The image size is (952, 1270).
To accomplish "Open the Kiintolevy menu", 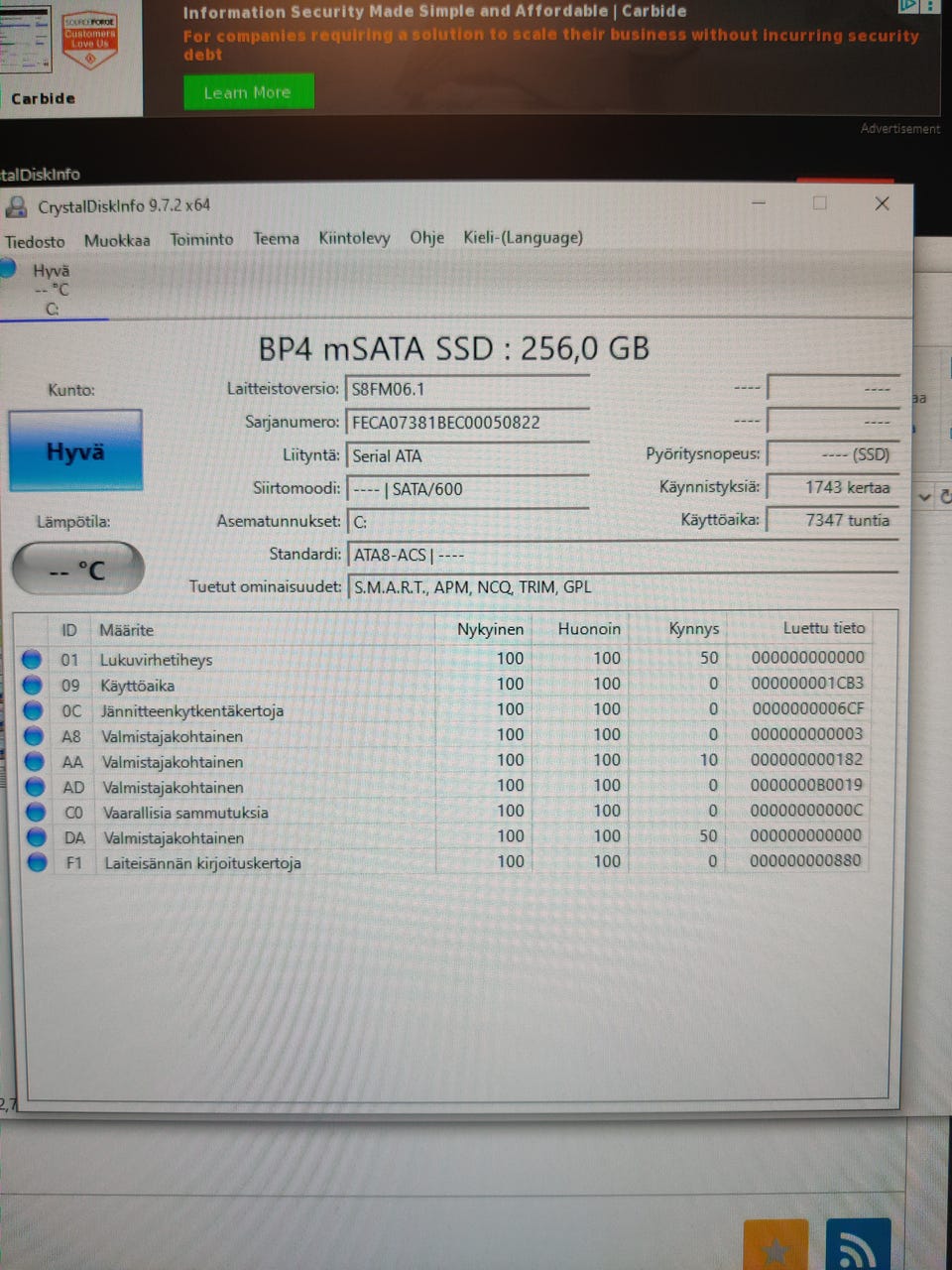I will pyautogui.click(x=354, y=238).
